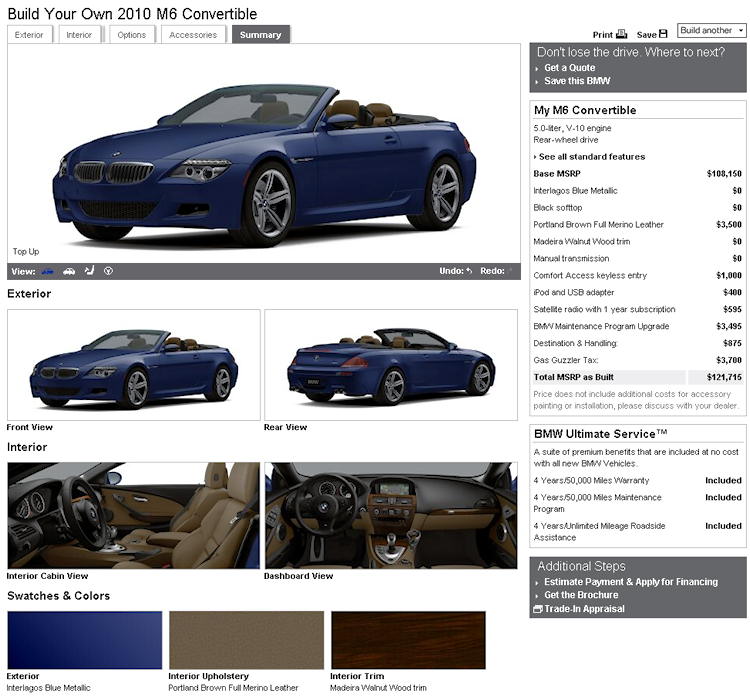Open Estimate Payment & Apply for Financing
Screen dimensions: 750x697
click(x=631, y=582)
